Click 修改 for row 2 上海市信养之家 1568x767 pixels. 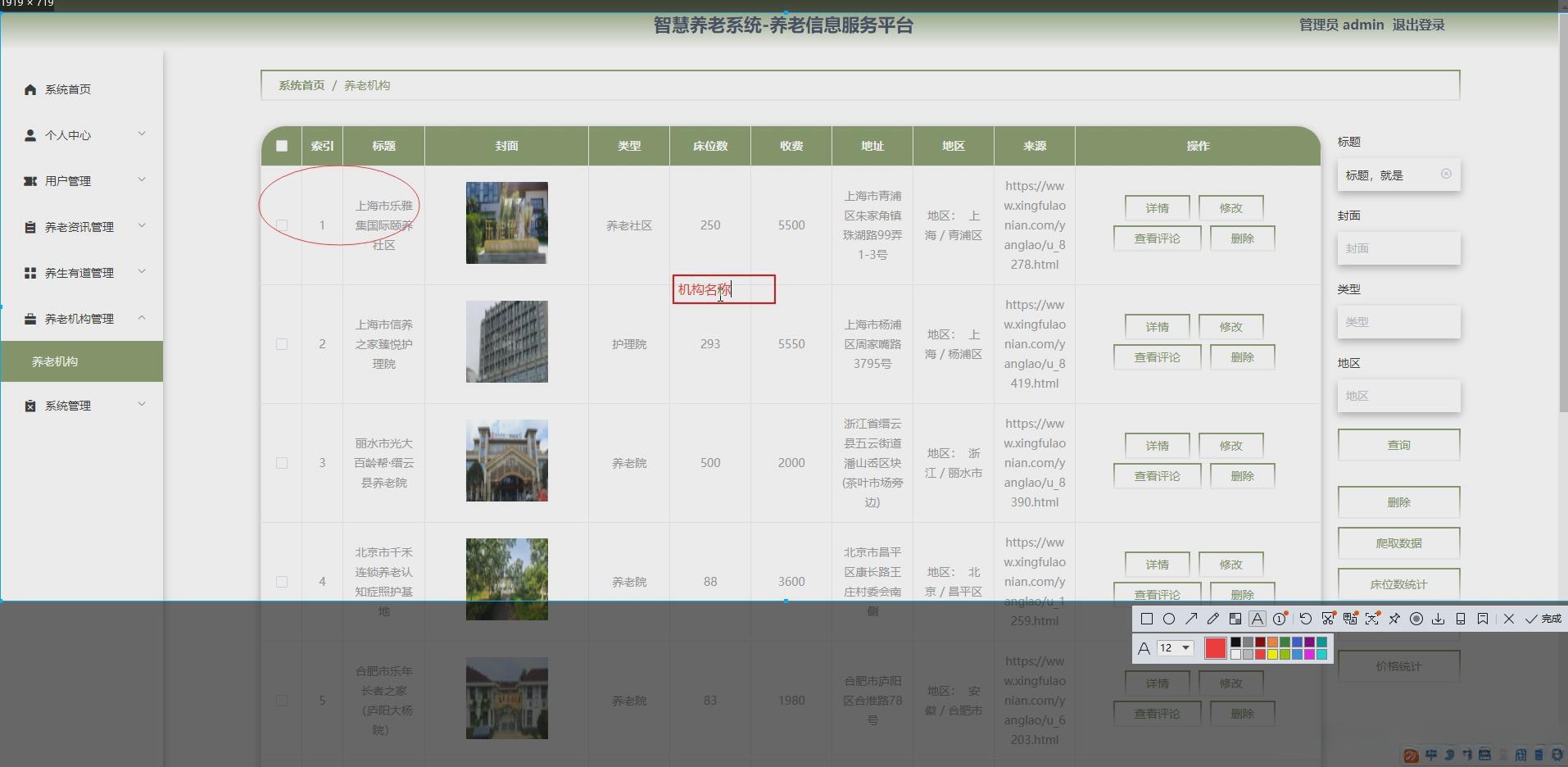1231,327
